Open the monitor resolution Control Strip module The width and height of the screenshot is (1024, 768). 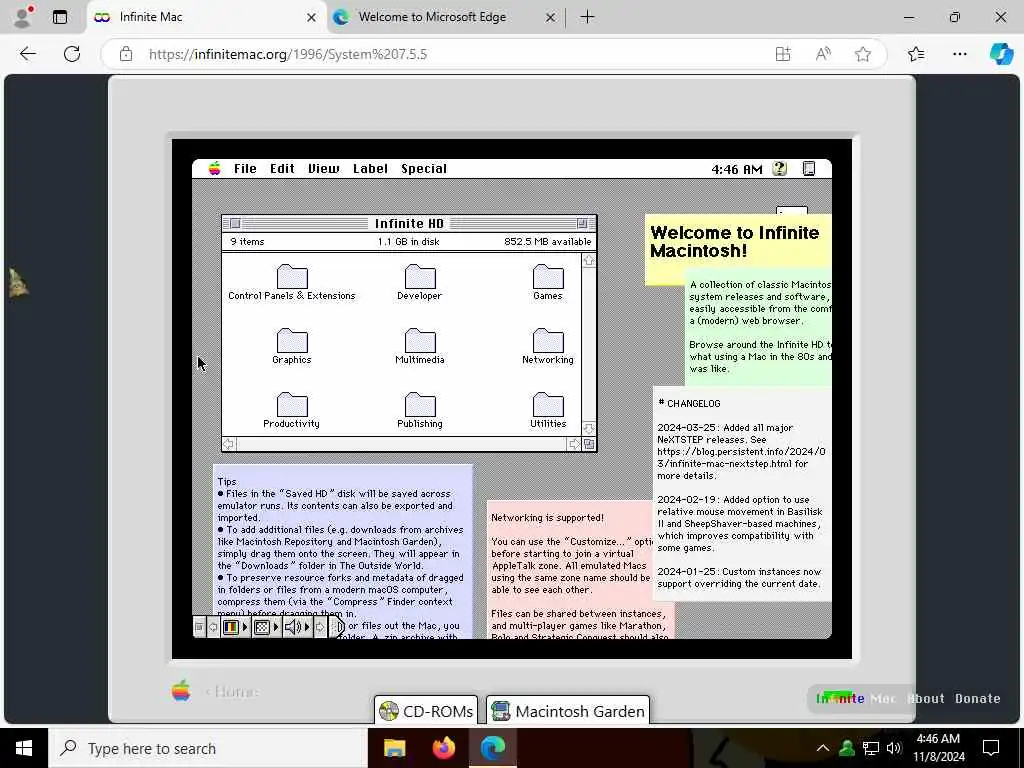click(x=266, y=627)
